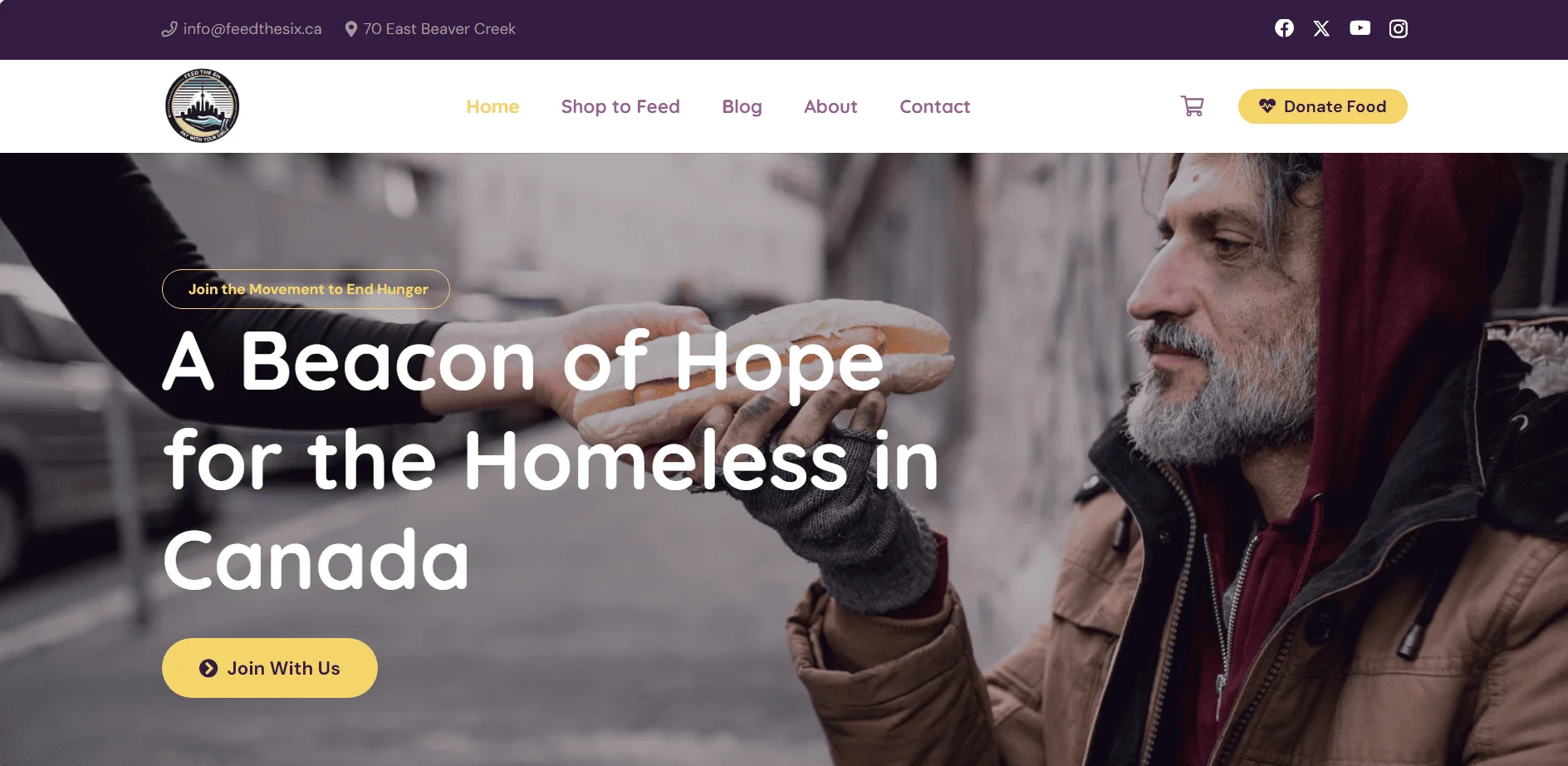Click the arrow icon in Join With Us
The height and width of the screenshot is (766, 1568).
208,668
